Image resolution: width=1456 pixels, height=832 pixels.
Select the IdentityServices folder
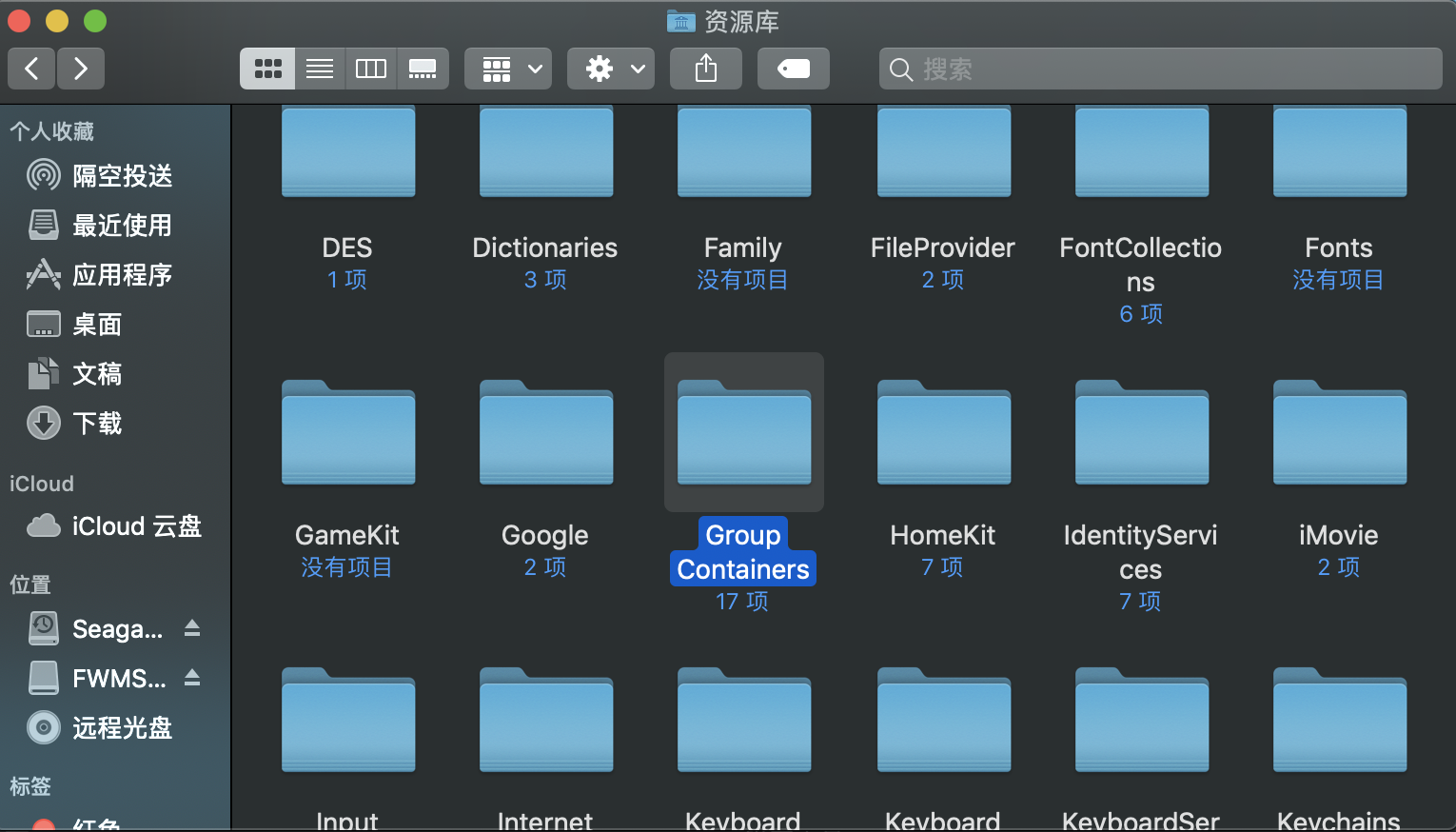[x=1142, y=433]
